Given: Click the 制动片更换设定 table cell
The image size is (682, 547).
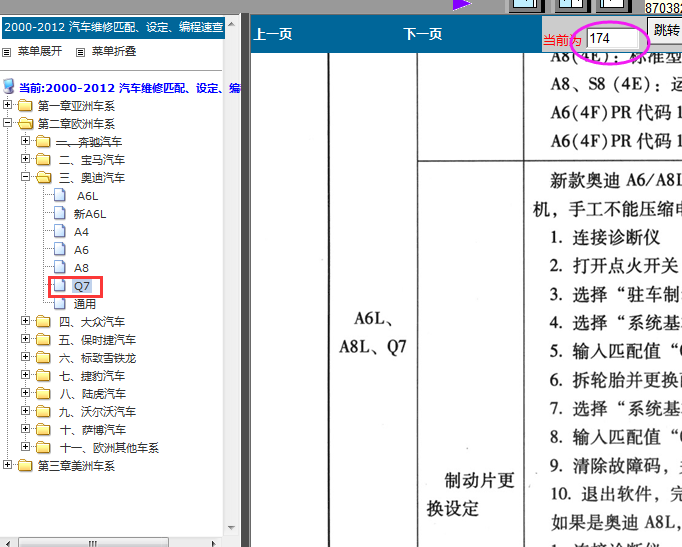Looking at the screenshot, I should (x=471, y=494).
